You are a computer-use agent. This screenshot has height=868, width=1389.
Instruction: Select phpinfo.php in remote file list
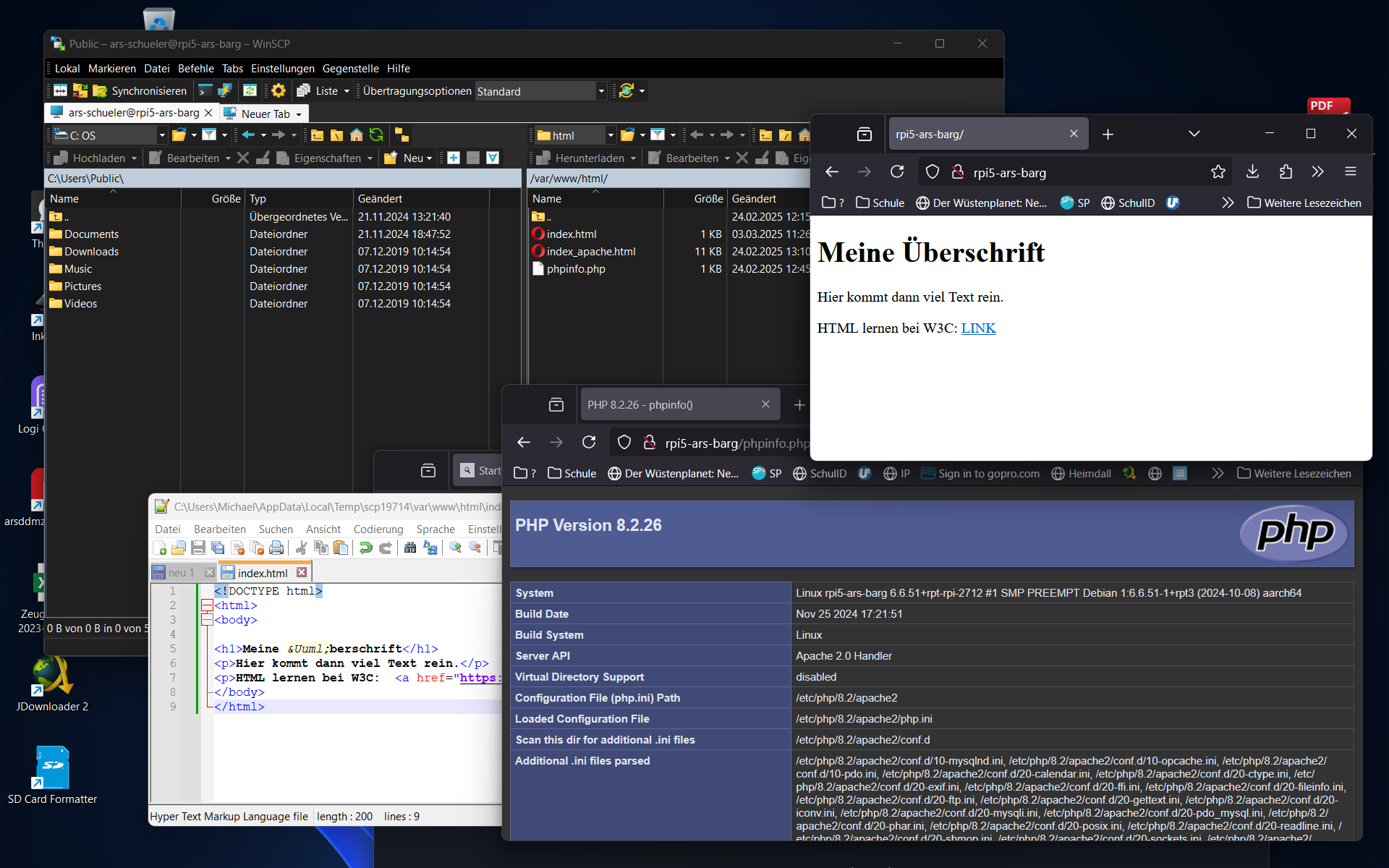pyautogui.click(x=576, y=269)
